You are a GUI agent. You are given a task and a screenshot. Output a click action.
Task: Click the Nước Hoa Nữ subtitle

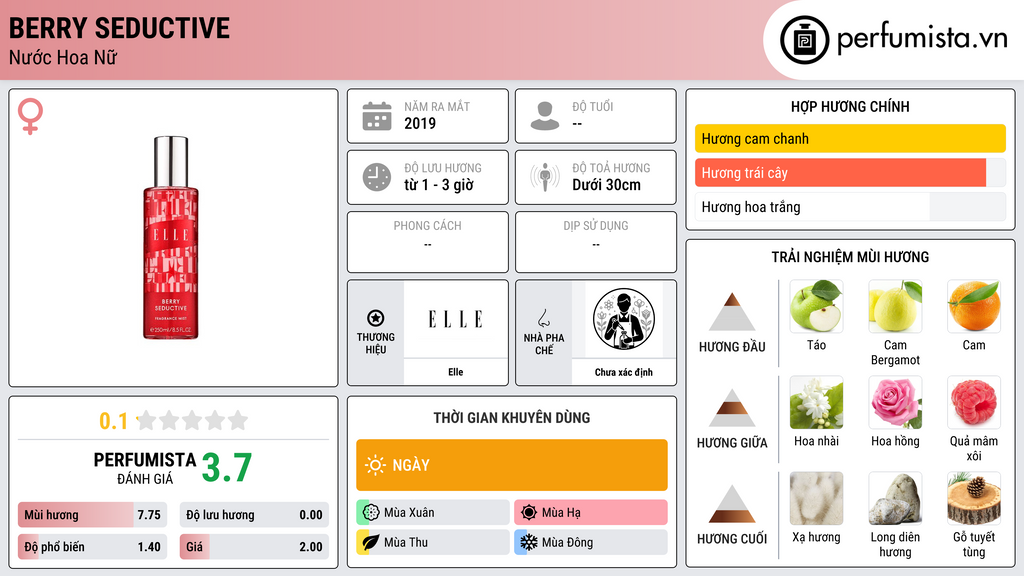click(x=63, y=57)
